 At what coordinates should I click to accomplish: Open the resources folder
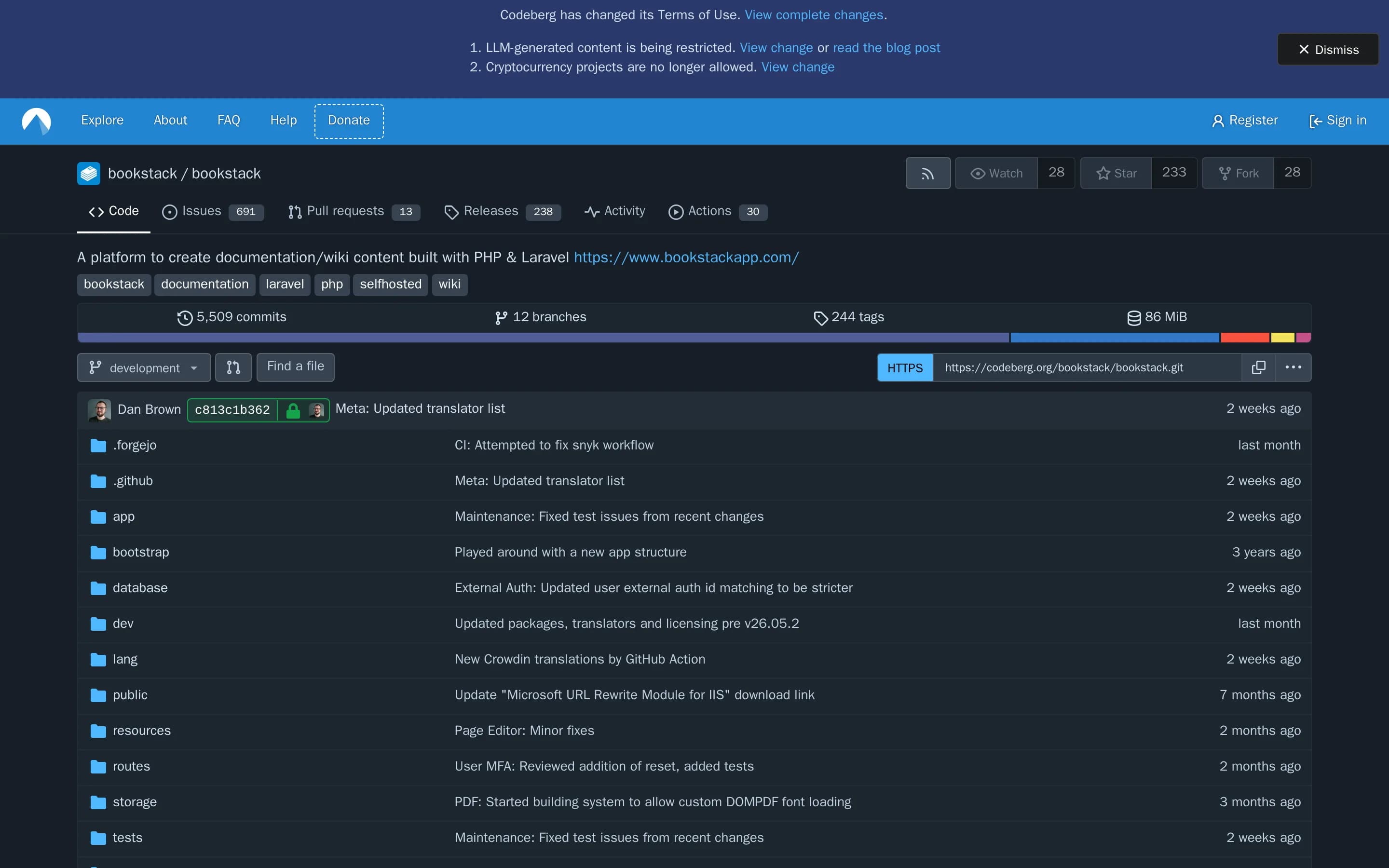point(142,730)
